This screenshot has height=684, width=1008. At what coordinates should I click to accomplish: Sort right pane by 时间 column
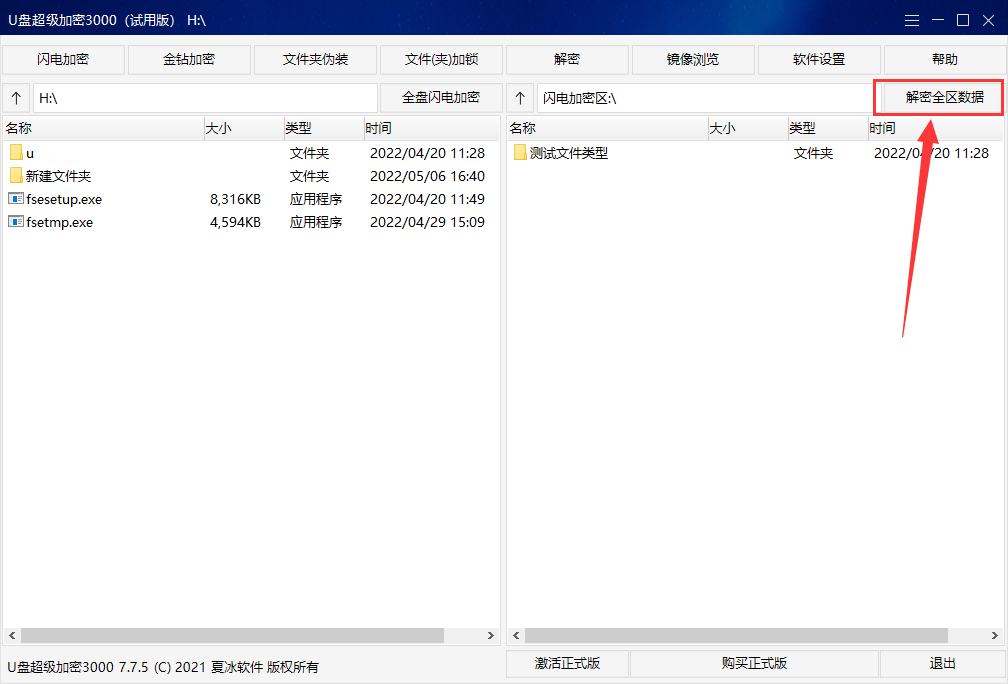tap(935, 128)
